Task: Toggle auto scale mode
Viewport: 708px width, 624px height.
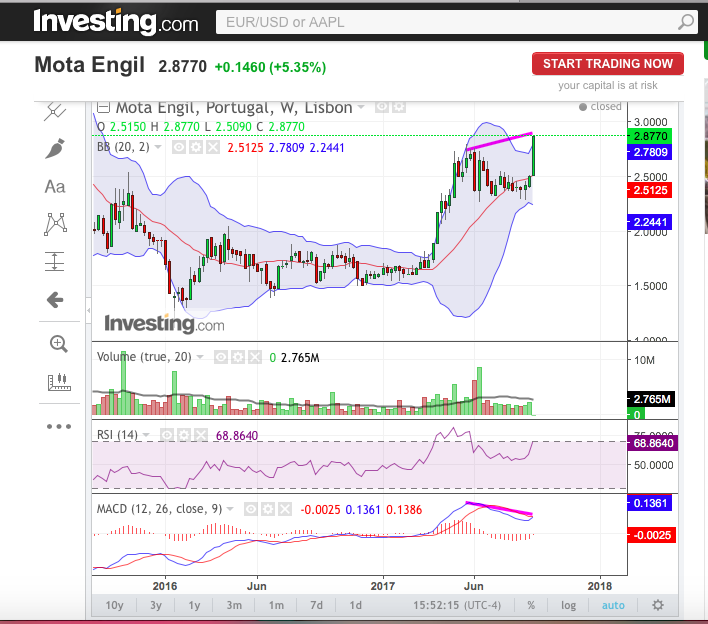Action: 613,605
